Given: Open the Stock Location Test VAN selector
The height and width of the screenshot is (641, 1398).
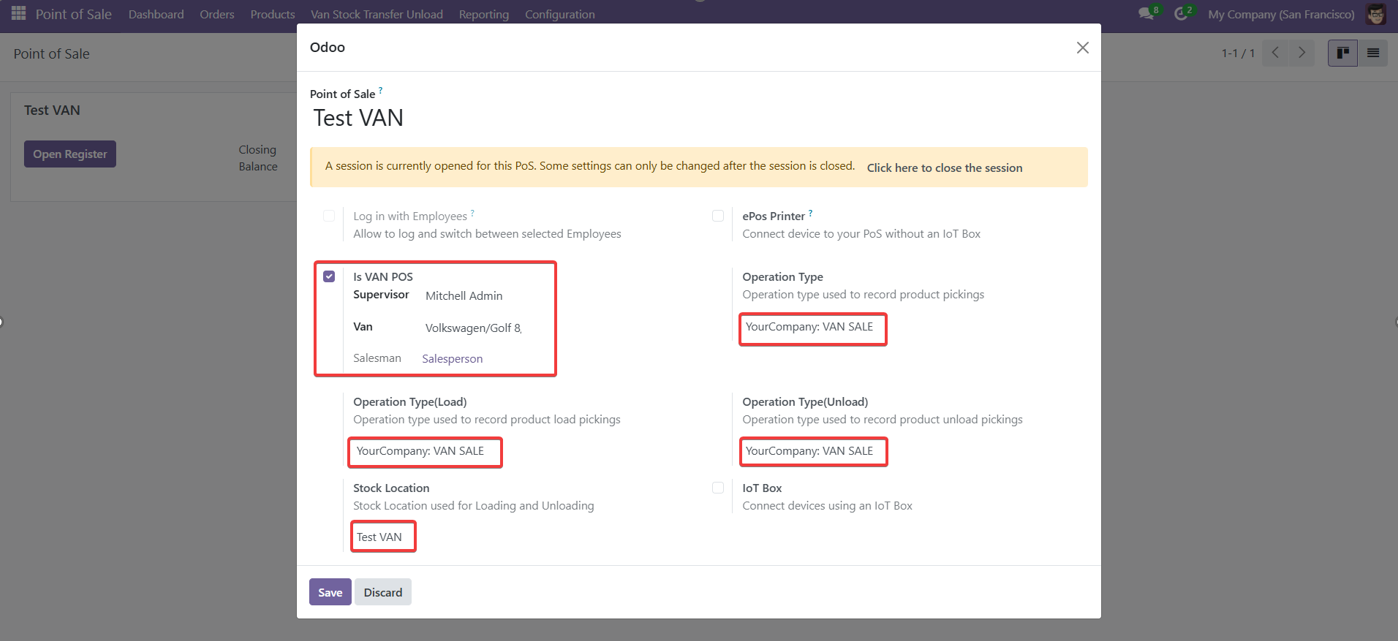Looking at the screenshot, I should [382, 536].
